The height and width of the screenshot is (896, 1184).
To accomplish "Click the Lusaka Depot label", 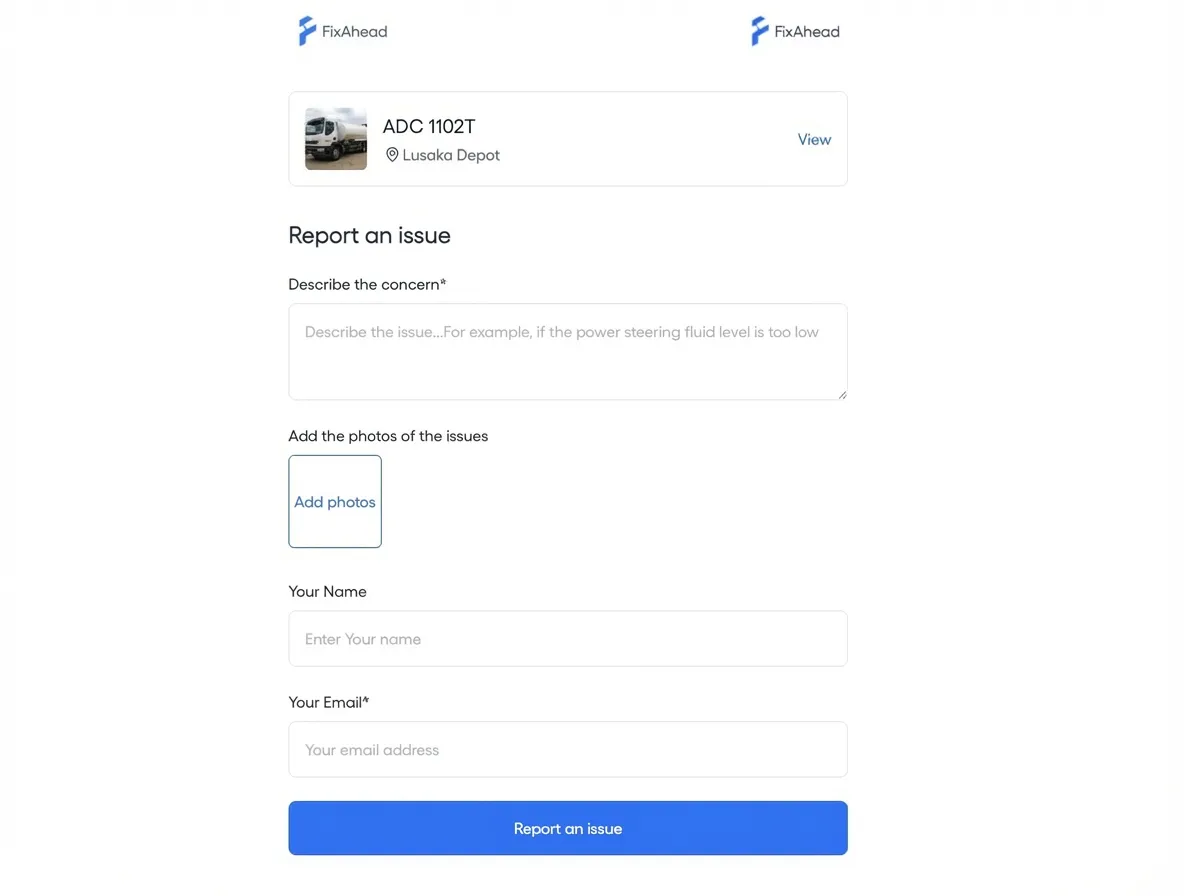I will pos(450,154).
